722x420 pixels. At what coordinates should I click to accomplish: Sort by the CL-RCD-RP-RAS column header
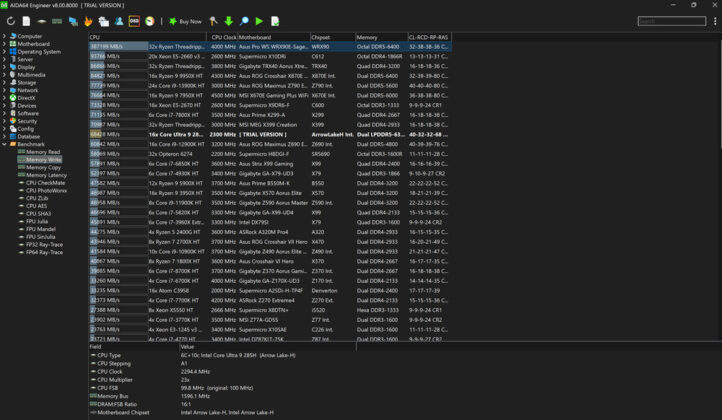pyautogui.click(x=430, y=37)
